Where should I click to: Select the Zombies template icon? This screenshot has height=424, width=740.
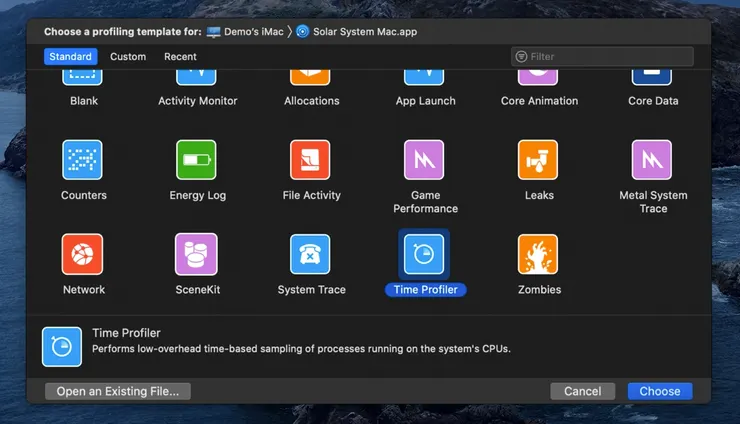tap(538, 254)
